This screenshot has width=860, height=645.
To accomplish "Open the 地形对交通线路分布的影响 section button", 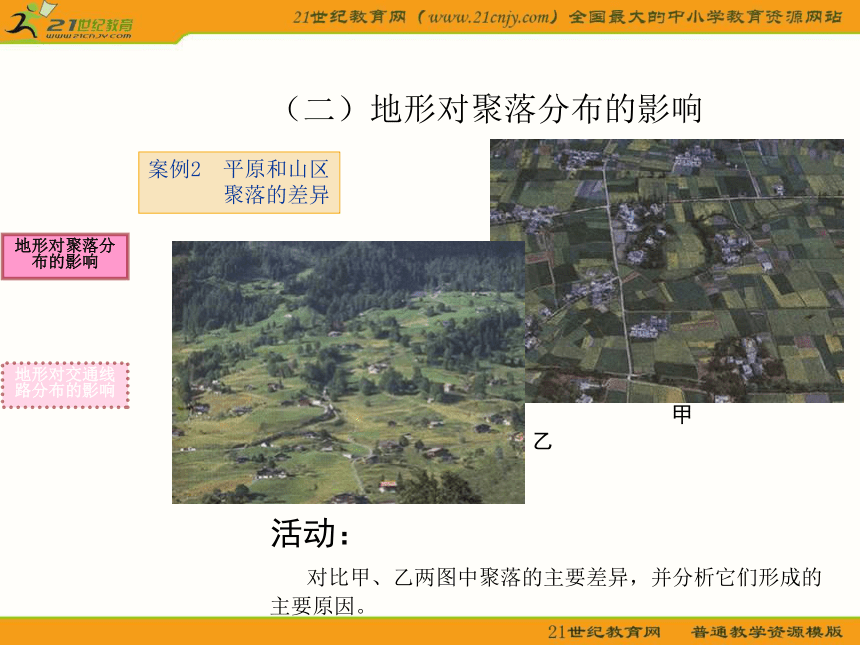I will pos(65,385).
